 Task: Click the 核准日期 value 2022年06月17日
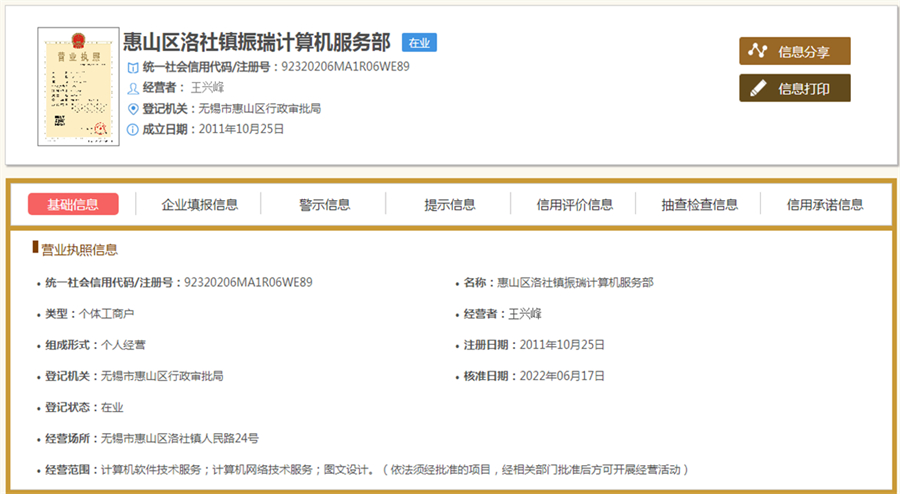pyautogui.click(x=560, y=376)
